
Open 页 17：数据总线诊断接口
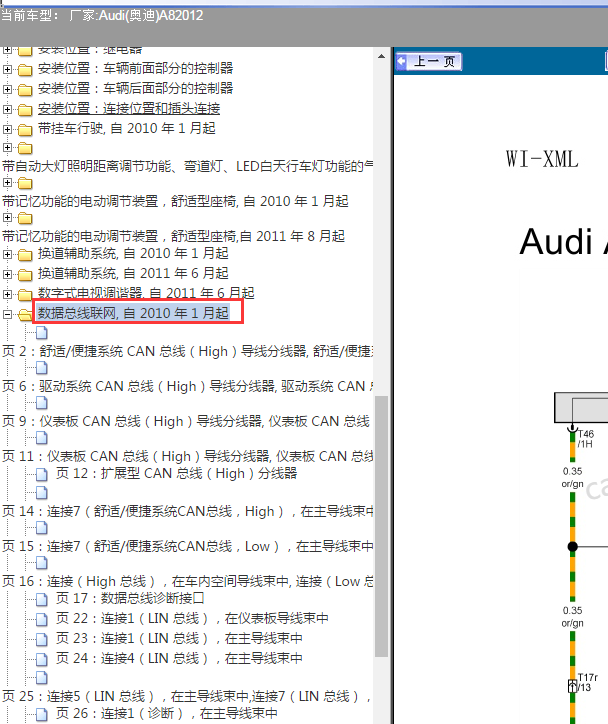coord(130,599)
